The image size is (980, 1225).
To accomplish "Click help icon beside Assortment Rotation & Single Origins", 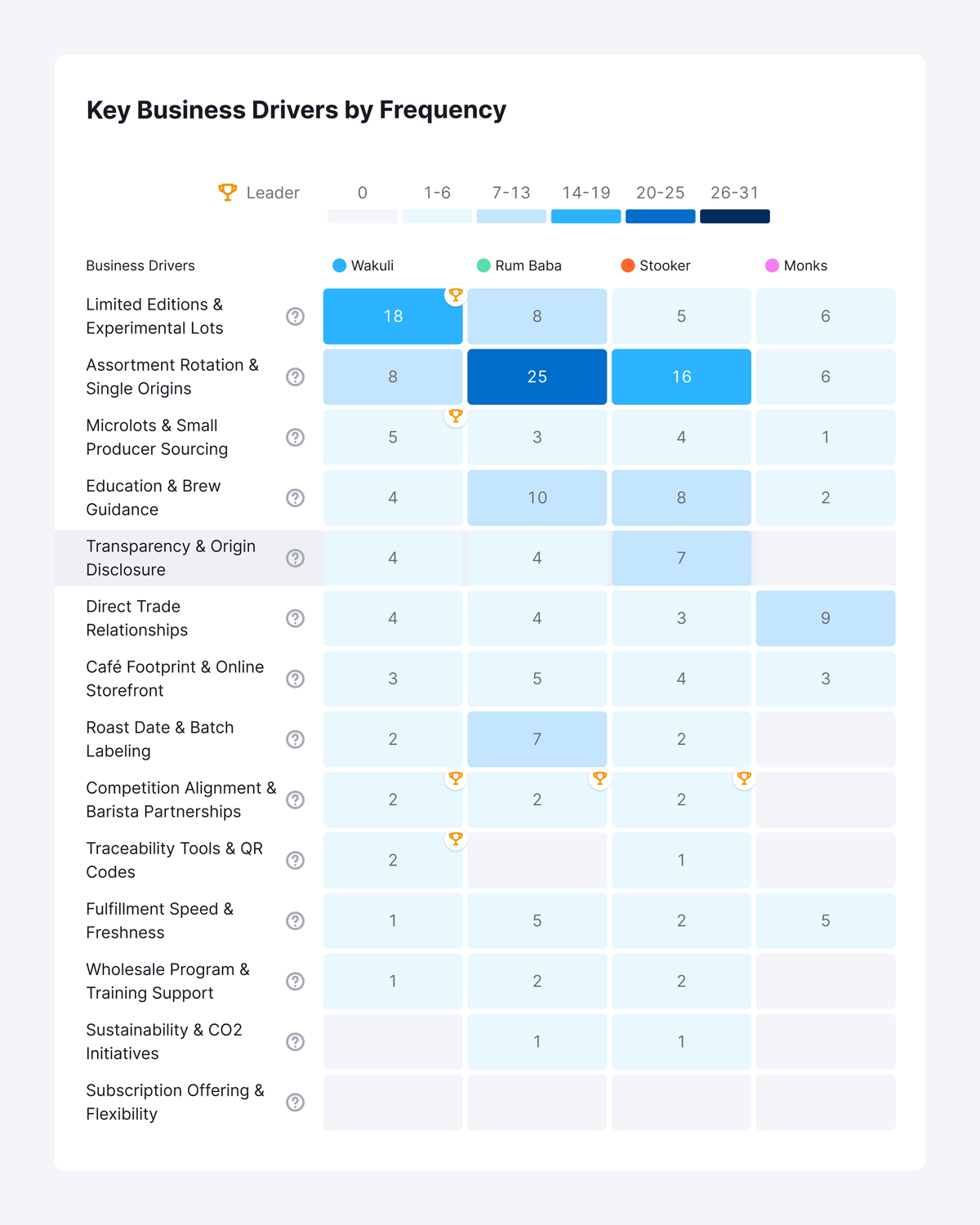I will 296,377.
